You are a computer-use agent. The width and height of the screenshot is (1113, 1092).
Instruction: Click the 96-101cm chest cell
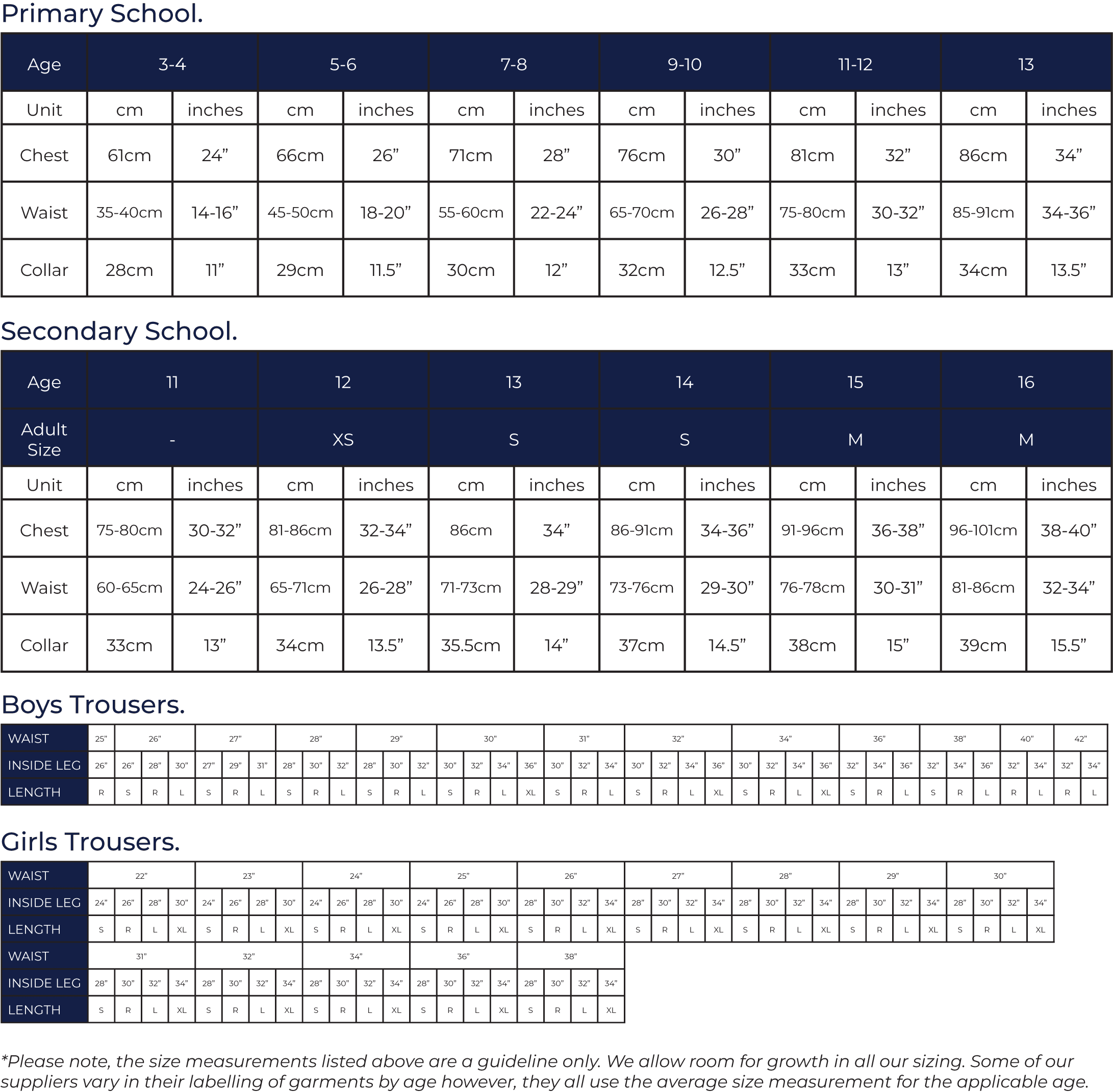pos(983,530)
